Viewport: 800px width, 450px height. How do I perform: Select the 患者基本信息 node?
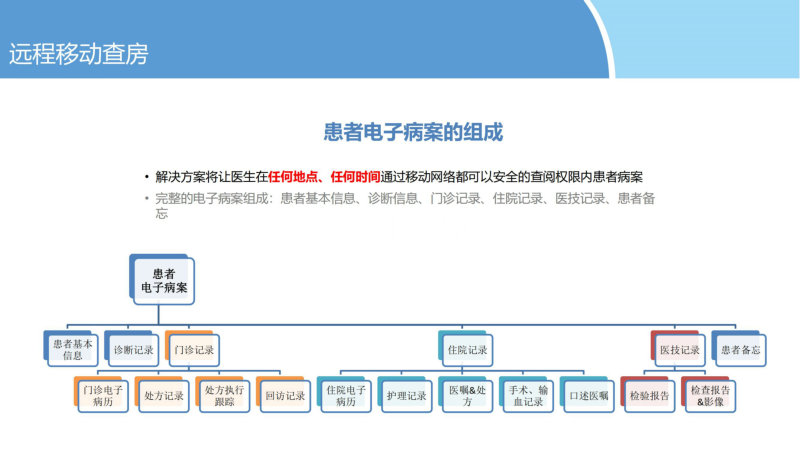click(x=72, y=350)
